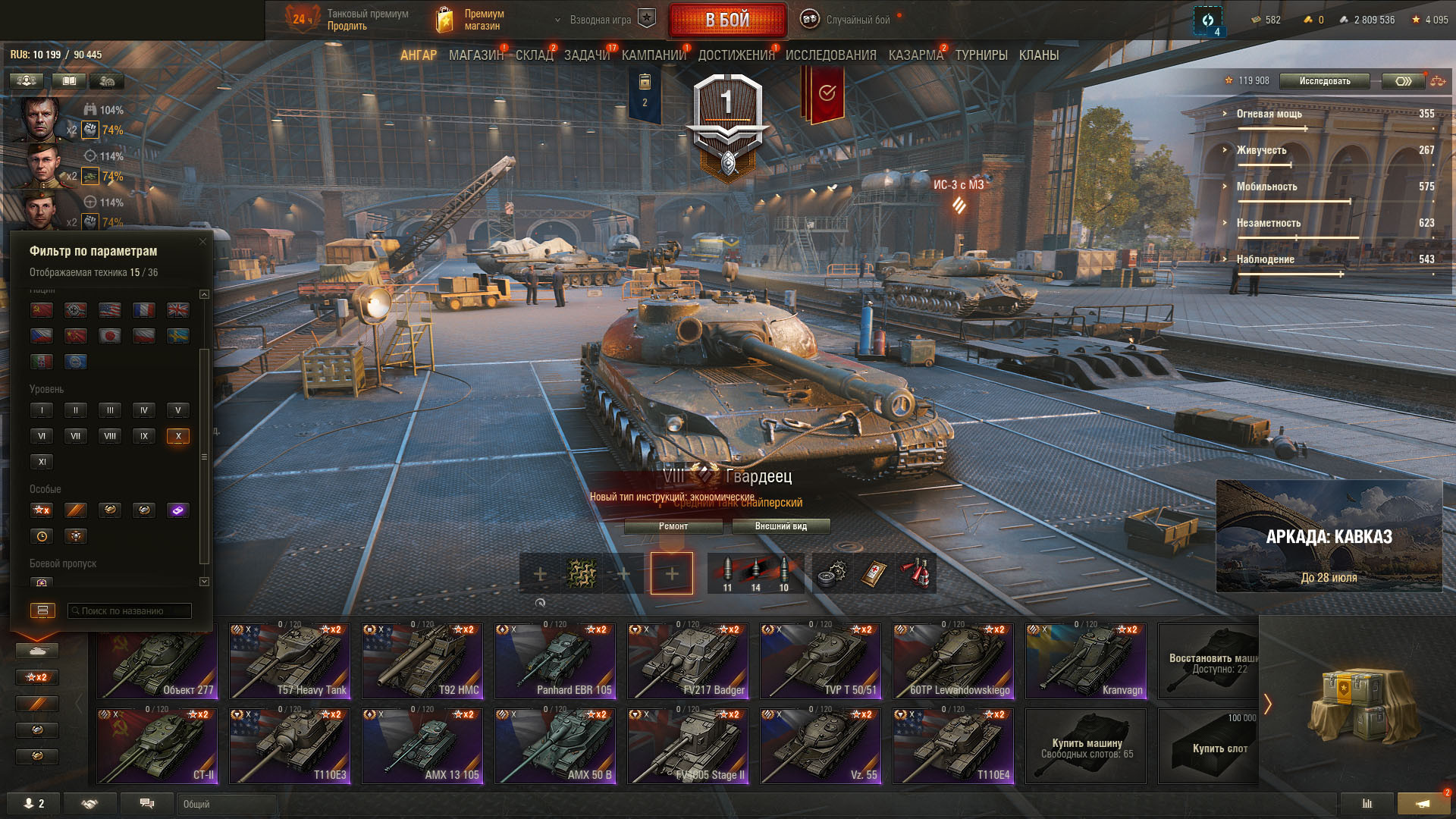Click the red В БОЙ button
Screen dimensions: 1456x819
(x=727, y=20)
